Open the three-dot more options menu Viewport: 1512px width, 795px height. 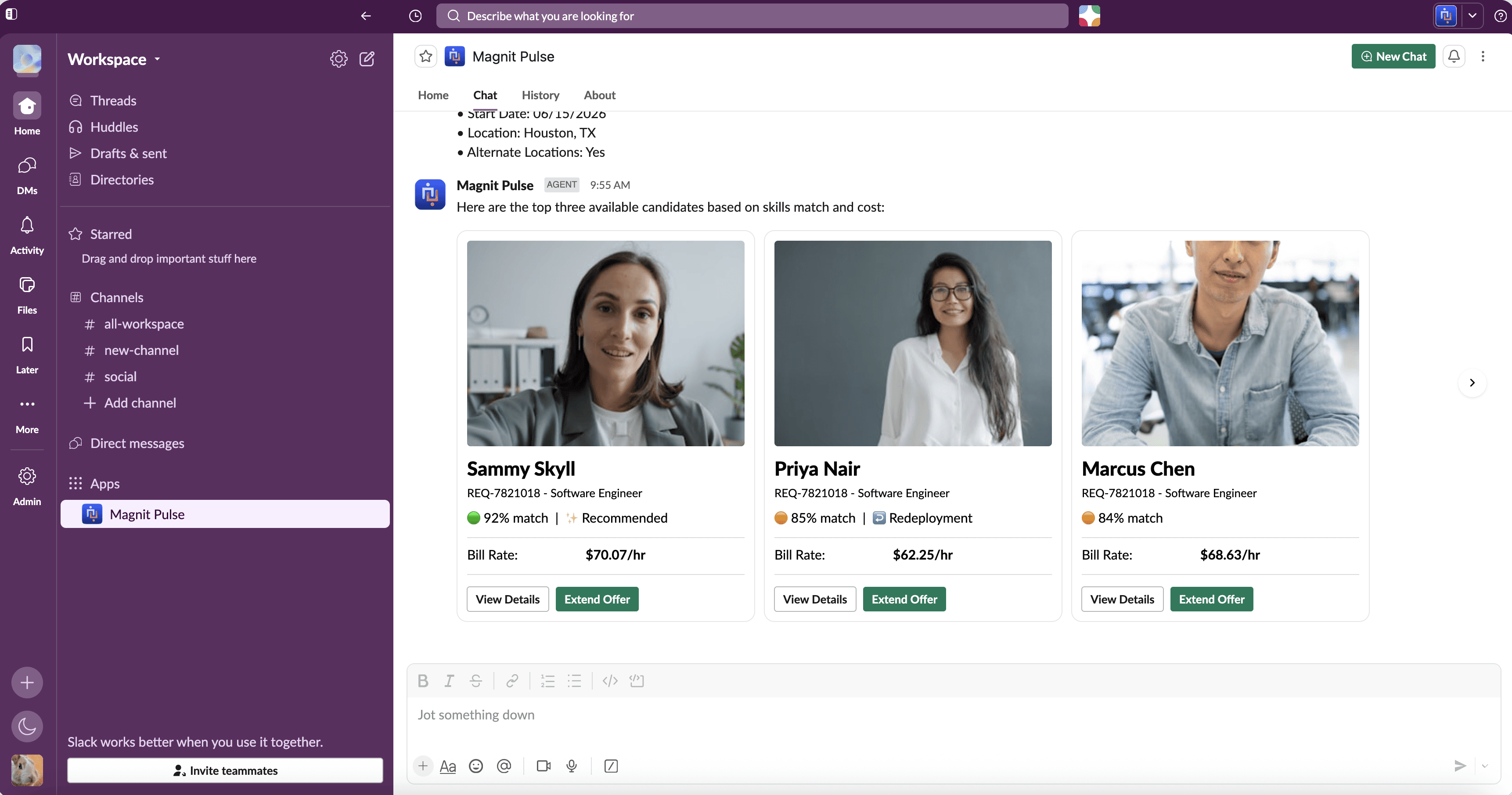1483,56
